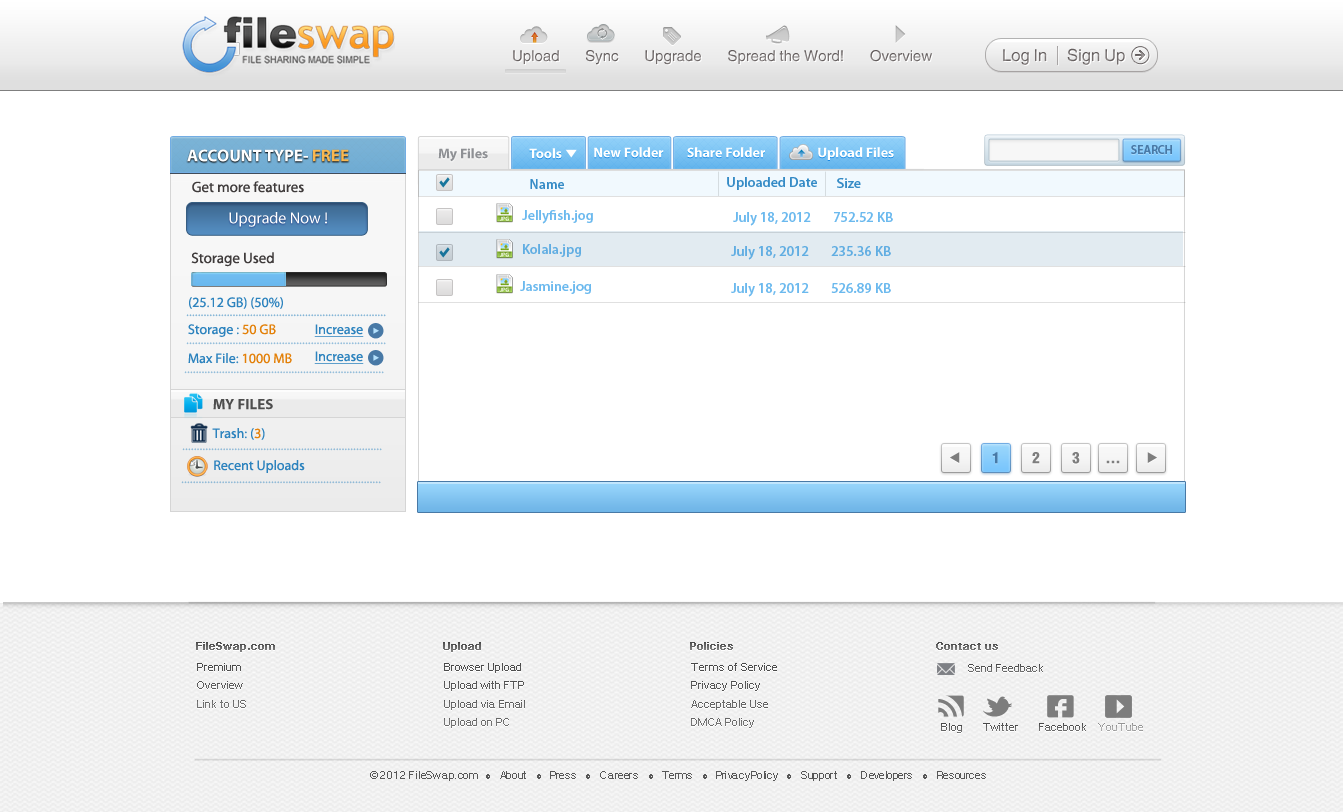Click the Facebook icon in footer
The image size is (1343, 812).
pyautogui.click(x=1060, y=707)
